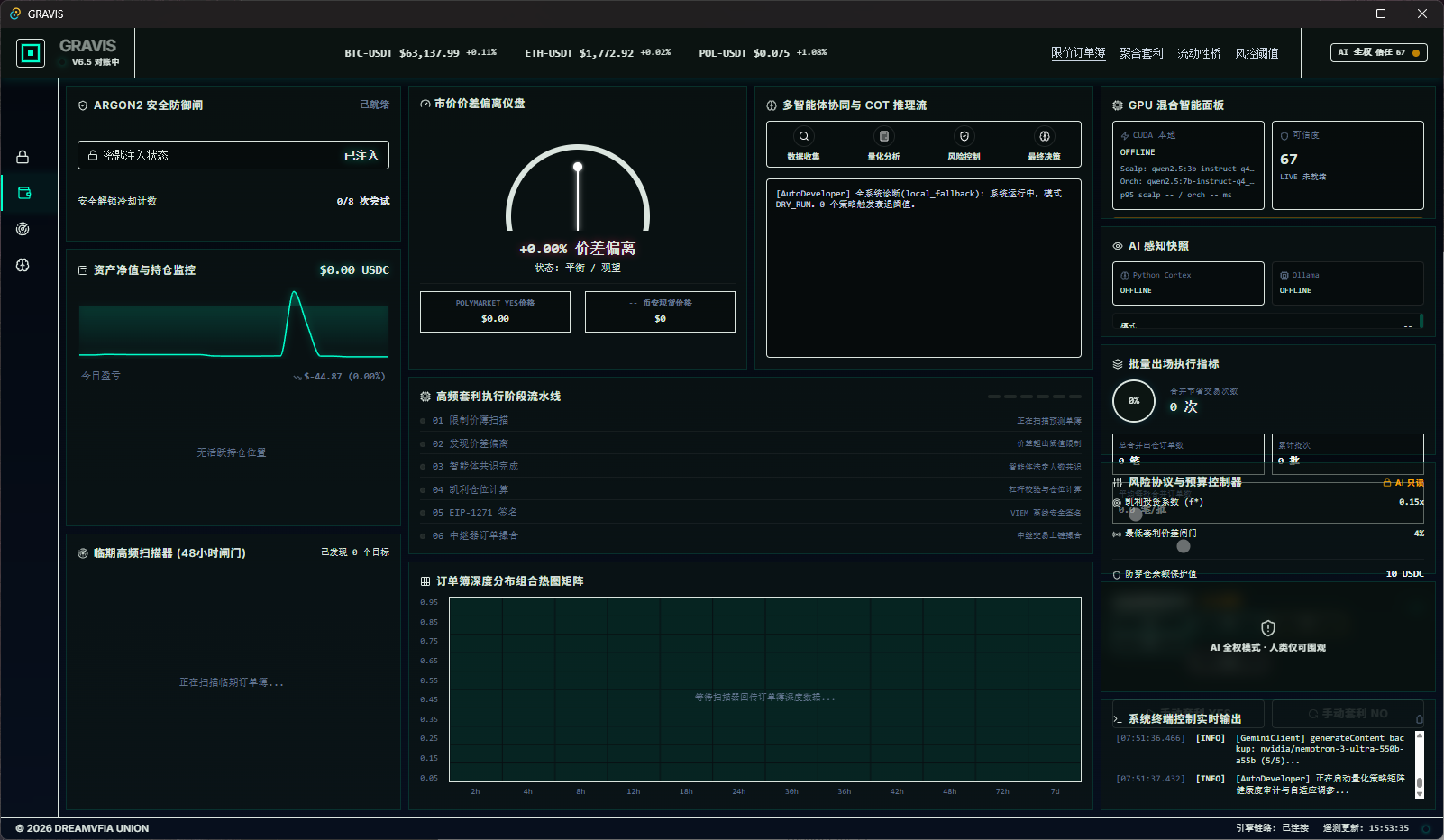Select the 最终决策 brain agent icon
This screenshot has width=1444, height=840.
1044,136
